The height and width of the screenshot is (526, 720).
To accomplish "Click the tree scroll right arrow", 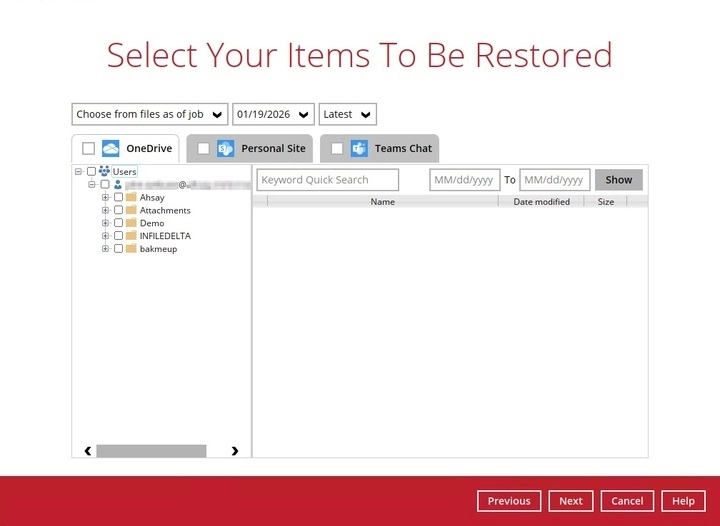I will [x=235, y=451].
